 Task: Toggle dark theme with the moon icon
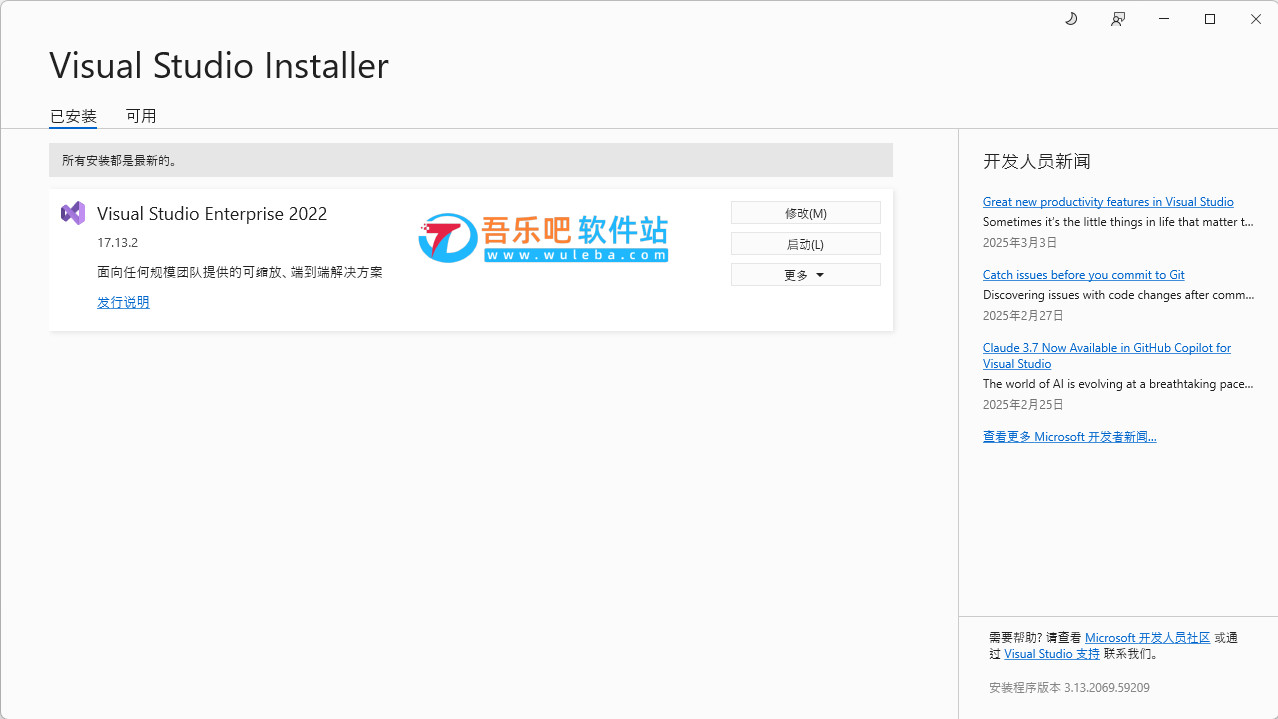tap(1071, 19)
